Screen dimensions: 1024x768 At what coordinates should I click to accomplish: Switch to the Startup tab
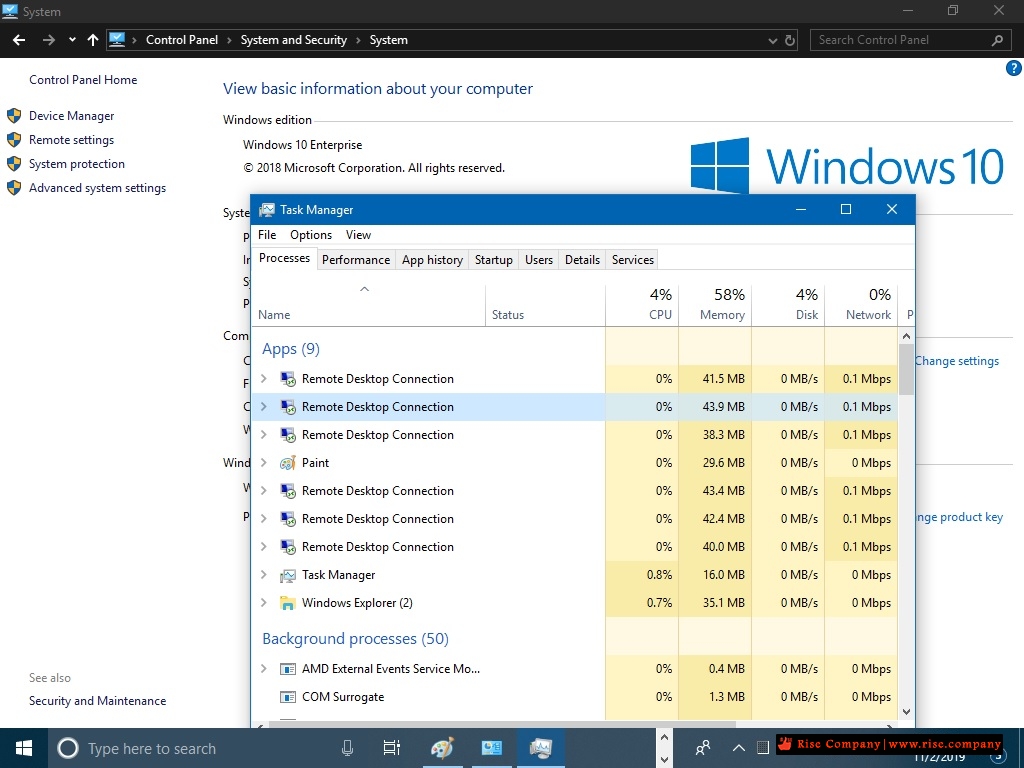click(494, 260)
